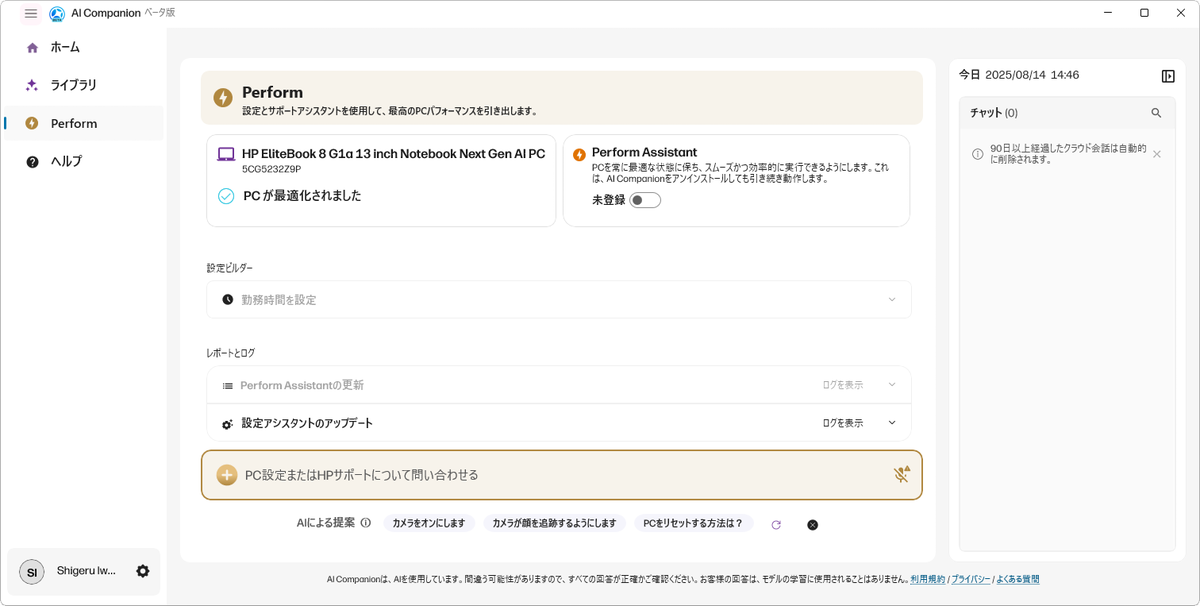Screen dimensions: 1200x606
Task: Open the 利用規約 link
Action: click(x=928, y=579)
